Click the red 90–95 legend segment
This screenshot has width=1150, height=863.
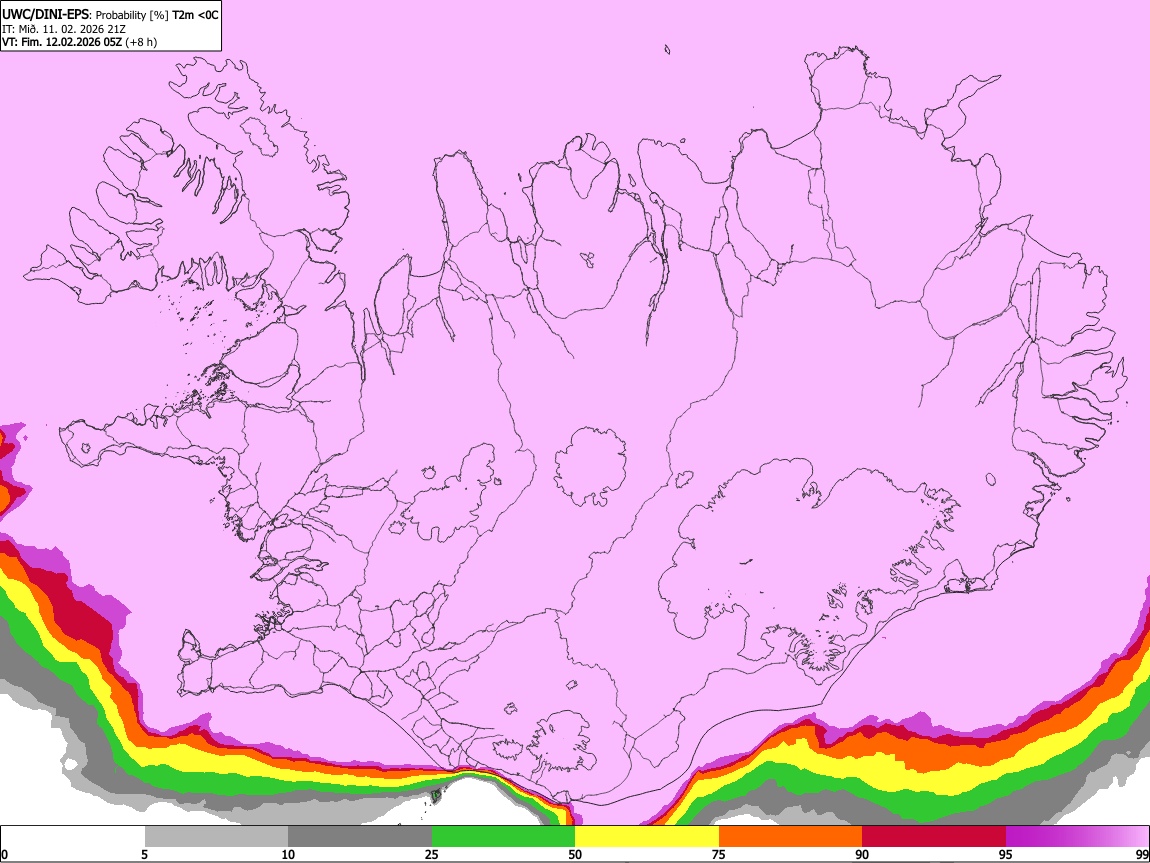click(934, 837)
